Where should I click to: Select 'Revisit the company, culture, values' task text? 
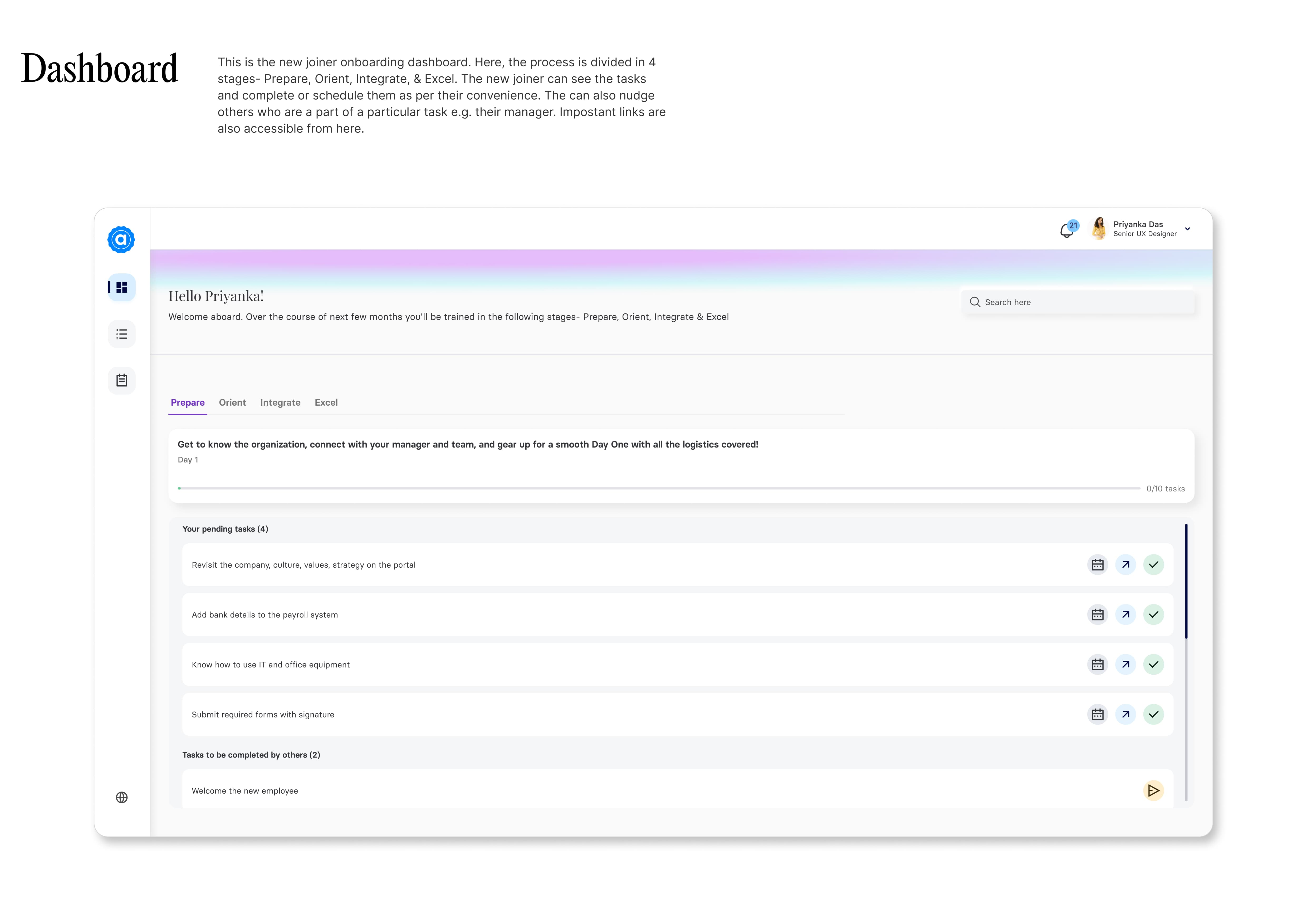304,565
